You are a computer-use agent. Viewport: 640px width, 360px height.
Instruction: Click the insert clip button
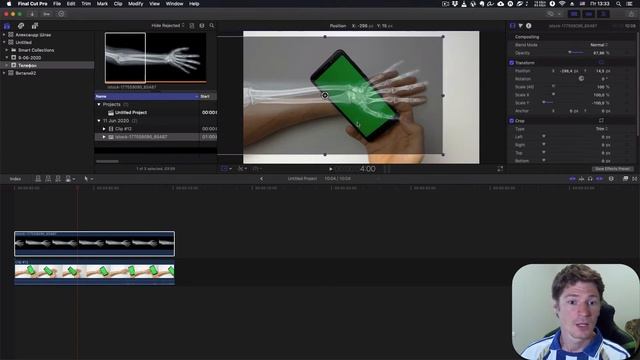tap(48, 179)
